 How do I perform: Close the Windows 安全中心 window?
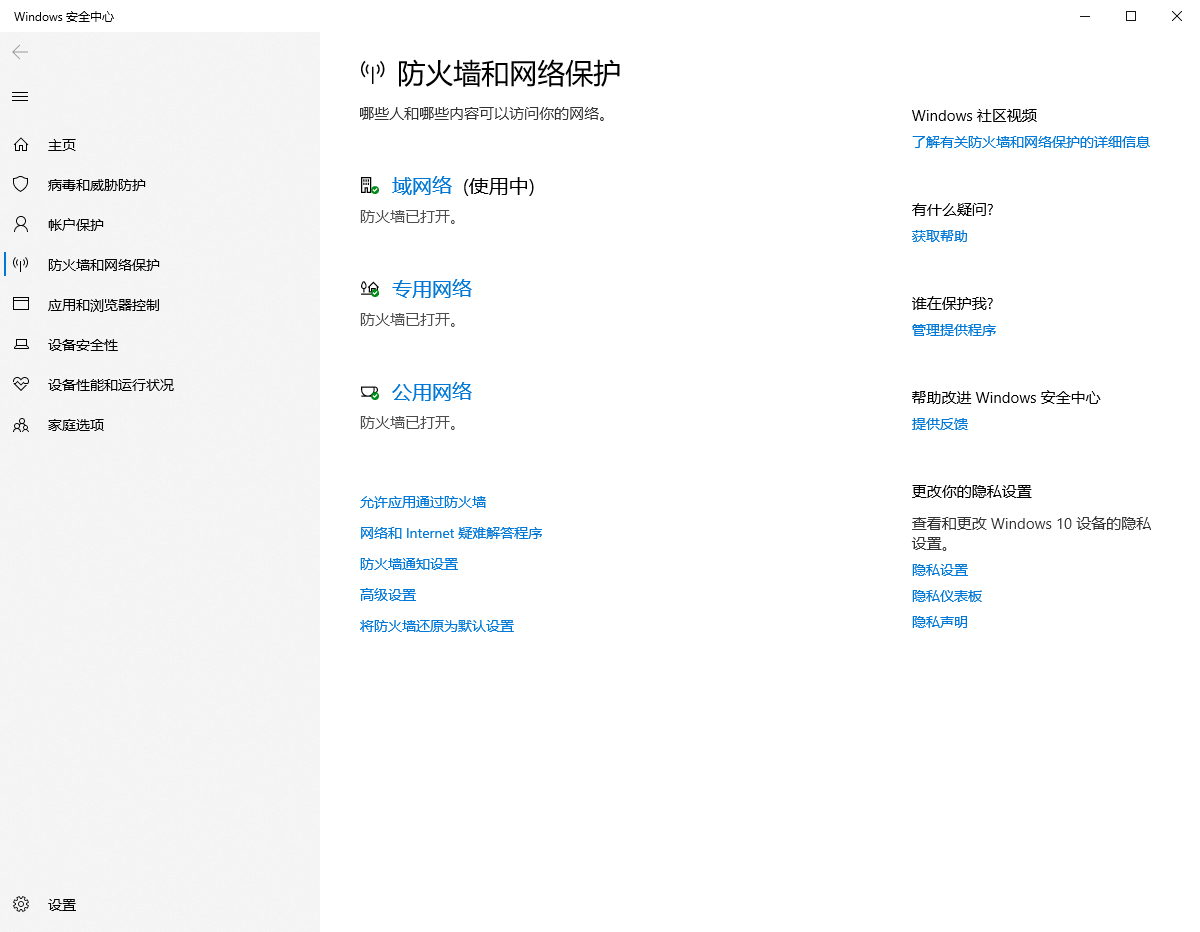[x=1177, y=16]
